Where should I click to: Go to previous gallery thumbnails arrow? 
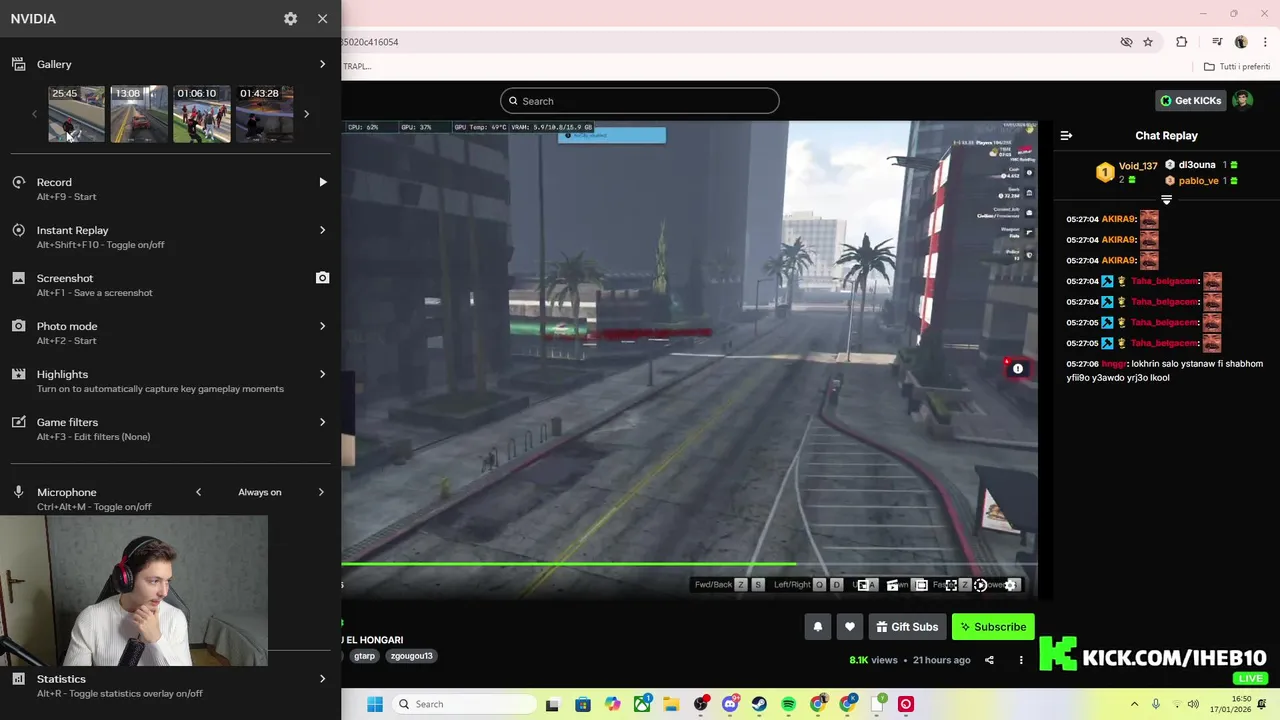click(x=34, y=114)
